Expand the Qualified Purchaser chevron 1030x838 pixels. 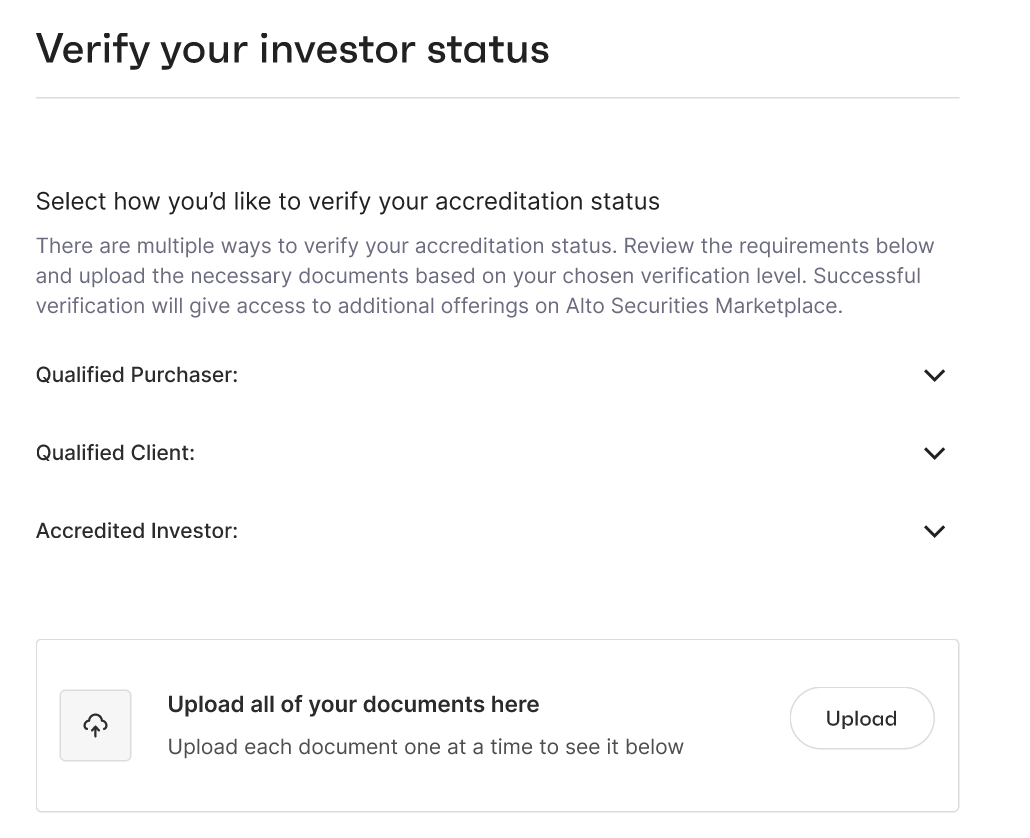coord(934,376)
